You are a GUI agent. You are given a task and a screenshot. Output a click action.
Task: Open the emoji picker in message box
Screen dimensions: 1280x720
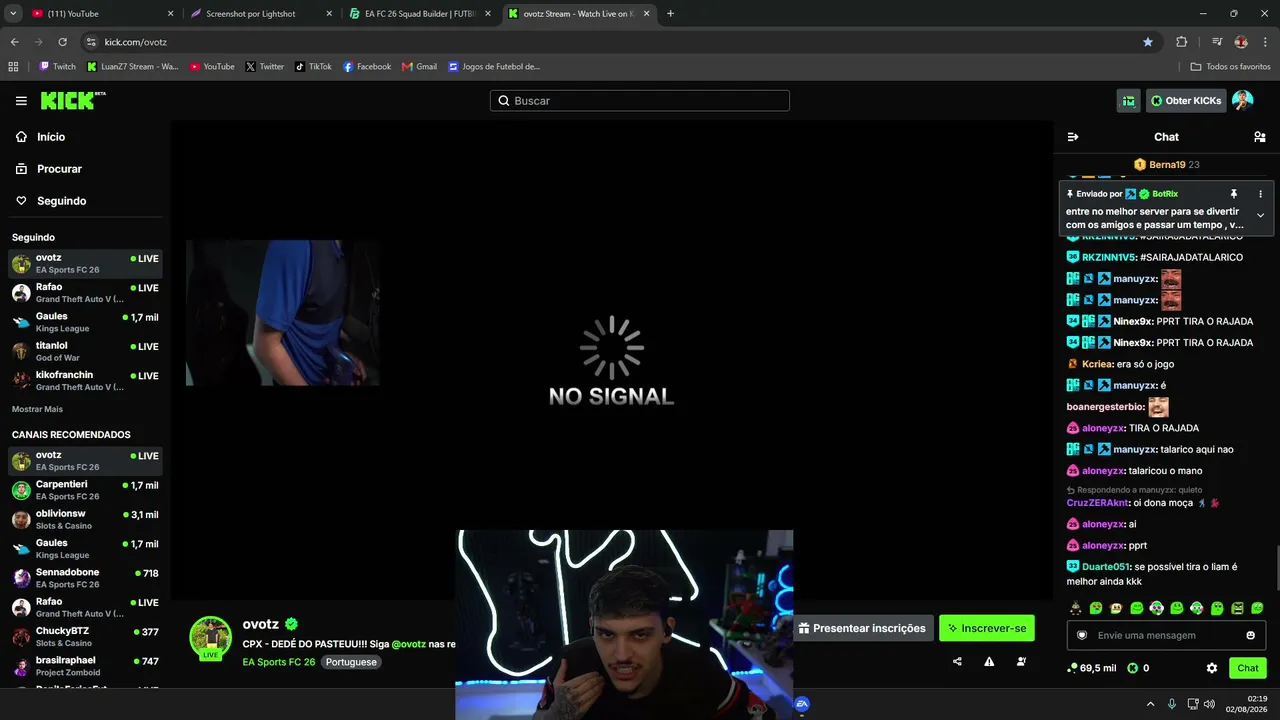[1250, 635]
